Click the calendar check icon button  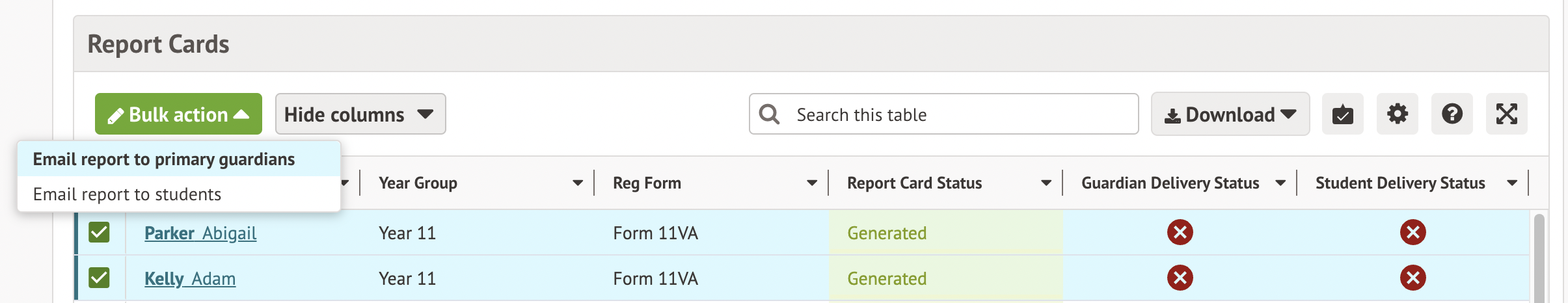[x=1342, y=114]
